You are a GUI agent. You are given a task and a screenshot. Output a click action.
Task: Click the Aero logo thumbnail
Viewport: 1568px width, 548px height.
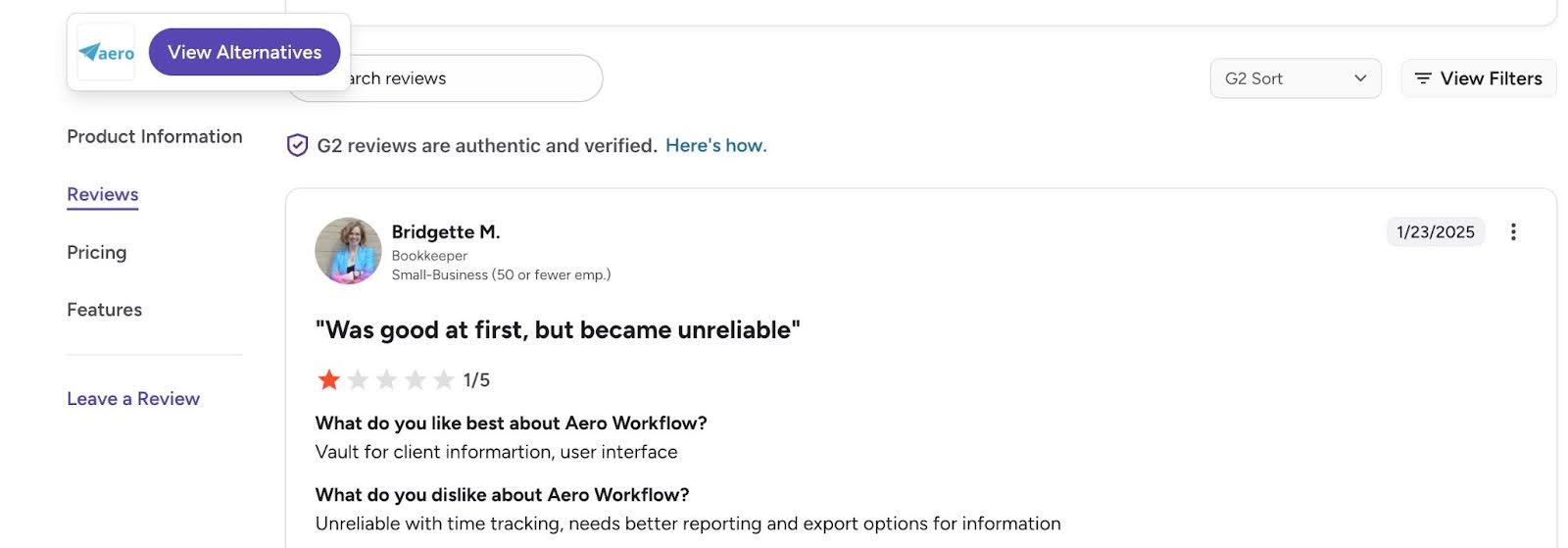(106, 52)
